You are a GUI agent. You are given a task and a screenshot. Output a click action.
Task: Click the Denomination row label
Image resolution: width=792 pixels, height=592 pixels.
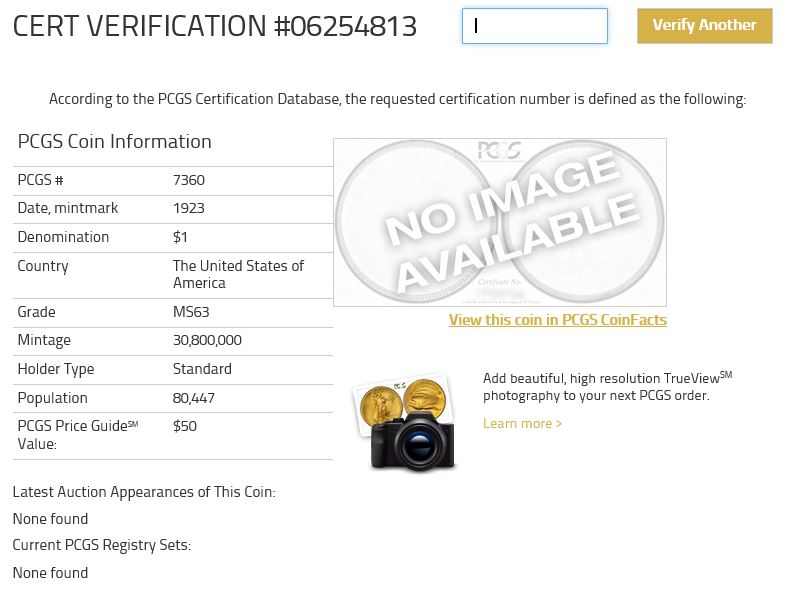pyautogui.click(x=63, y=237)
